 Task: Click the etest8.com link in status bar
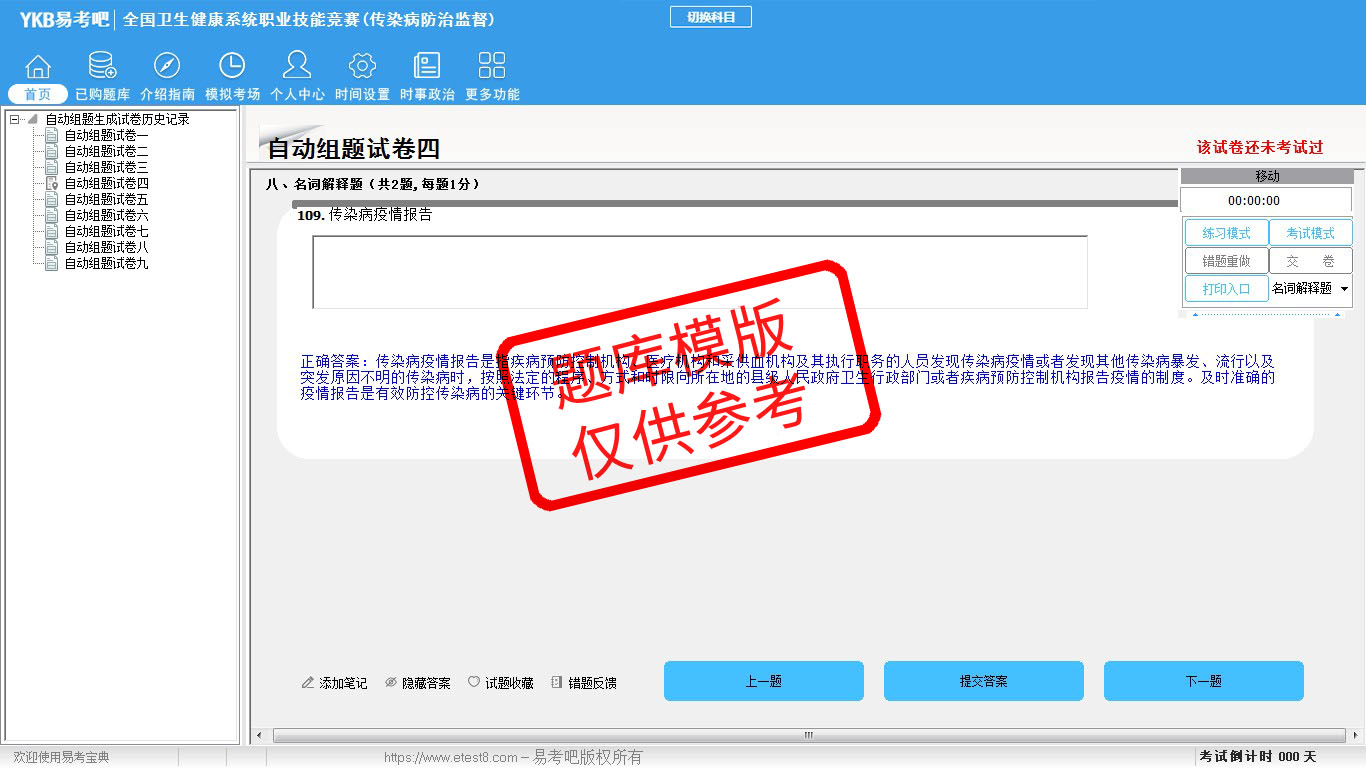451,757
